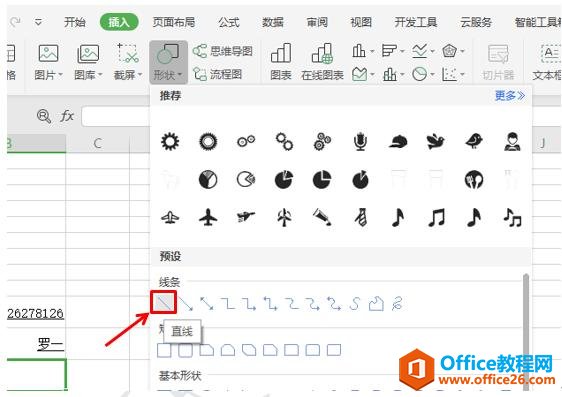Insert a 流程图 flowchart
The image size is (562, 397).
pyautogui.click(x=217, y=74)
